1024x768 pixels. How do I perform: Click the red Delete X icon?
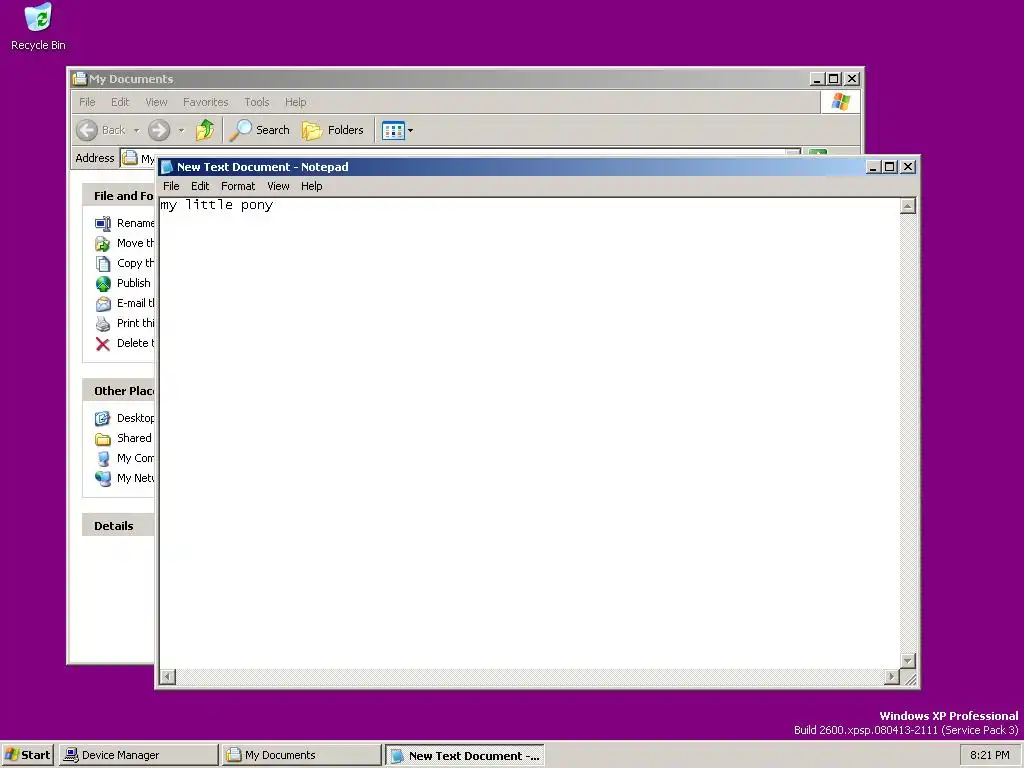pyautogui.click(x=103, y=344)
